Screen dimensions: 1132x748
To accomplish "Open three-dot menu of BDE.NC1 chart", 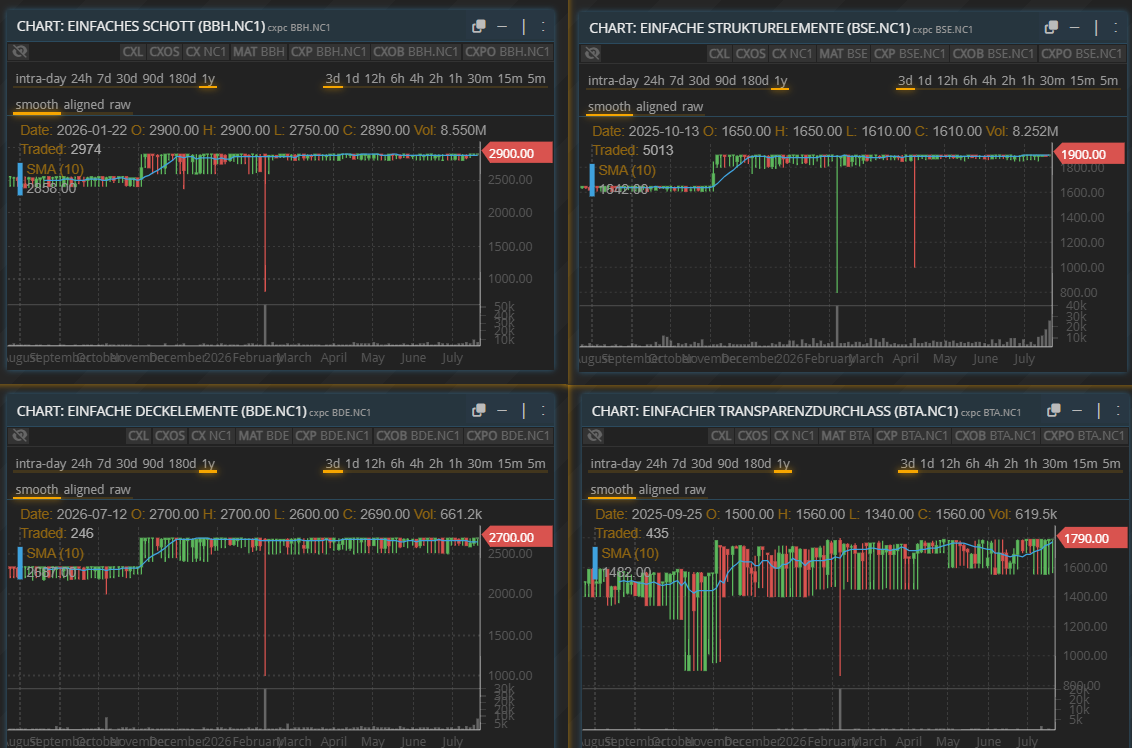I will (543, 411).
